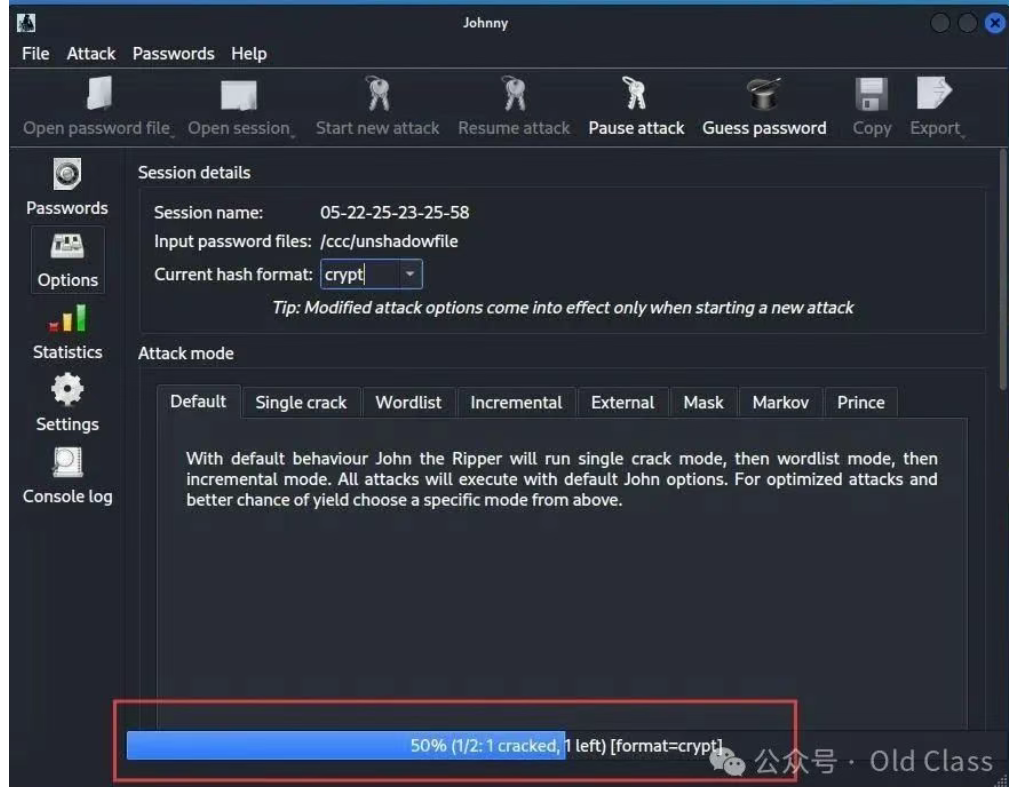Open the Settings gear panel

click(68, 403)
